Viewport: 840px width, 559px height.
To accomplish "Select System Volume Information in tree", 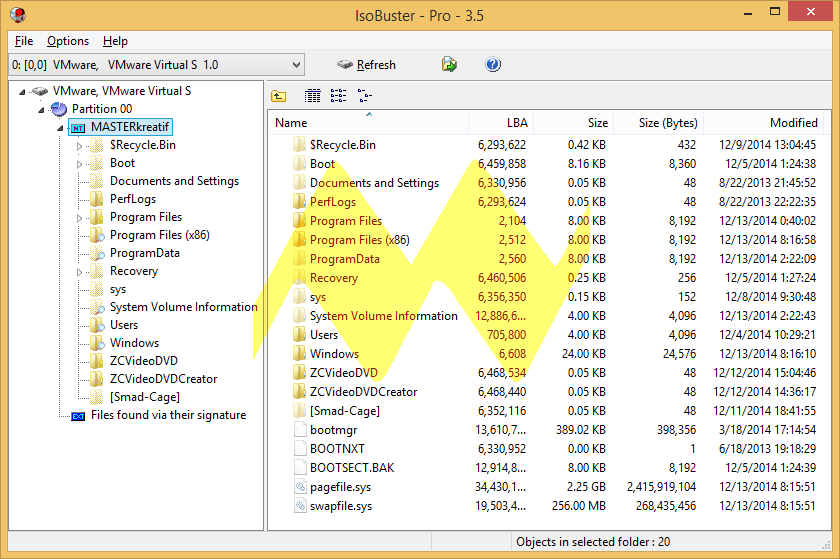I will point(184,307).
